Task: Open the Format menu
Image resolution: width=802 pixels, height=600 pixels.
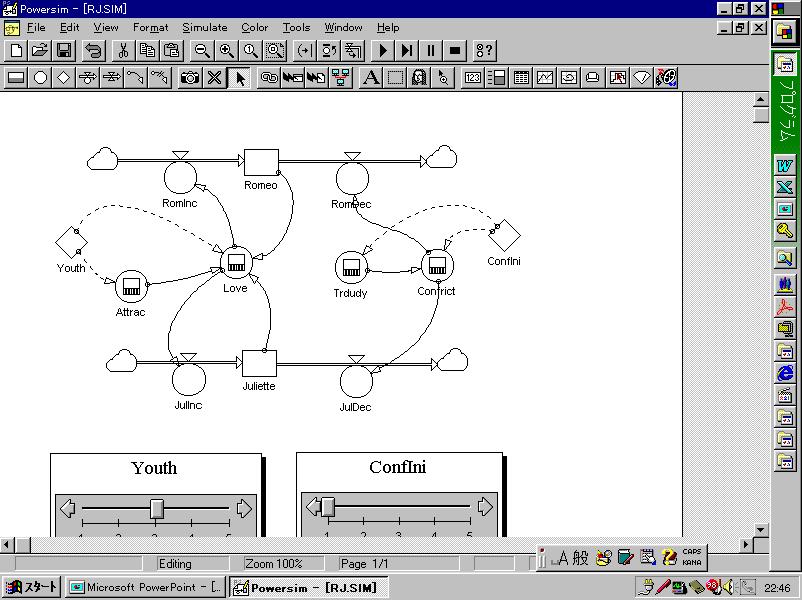Action: tap(150, 28)
